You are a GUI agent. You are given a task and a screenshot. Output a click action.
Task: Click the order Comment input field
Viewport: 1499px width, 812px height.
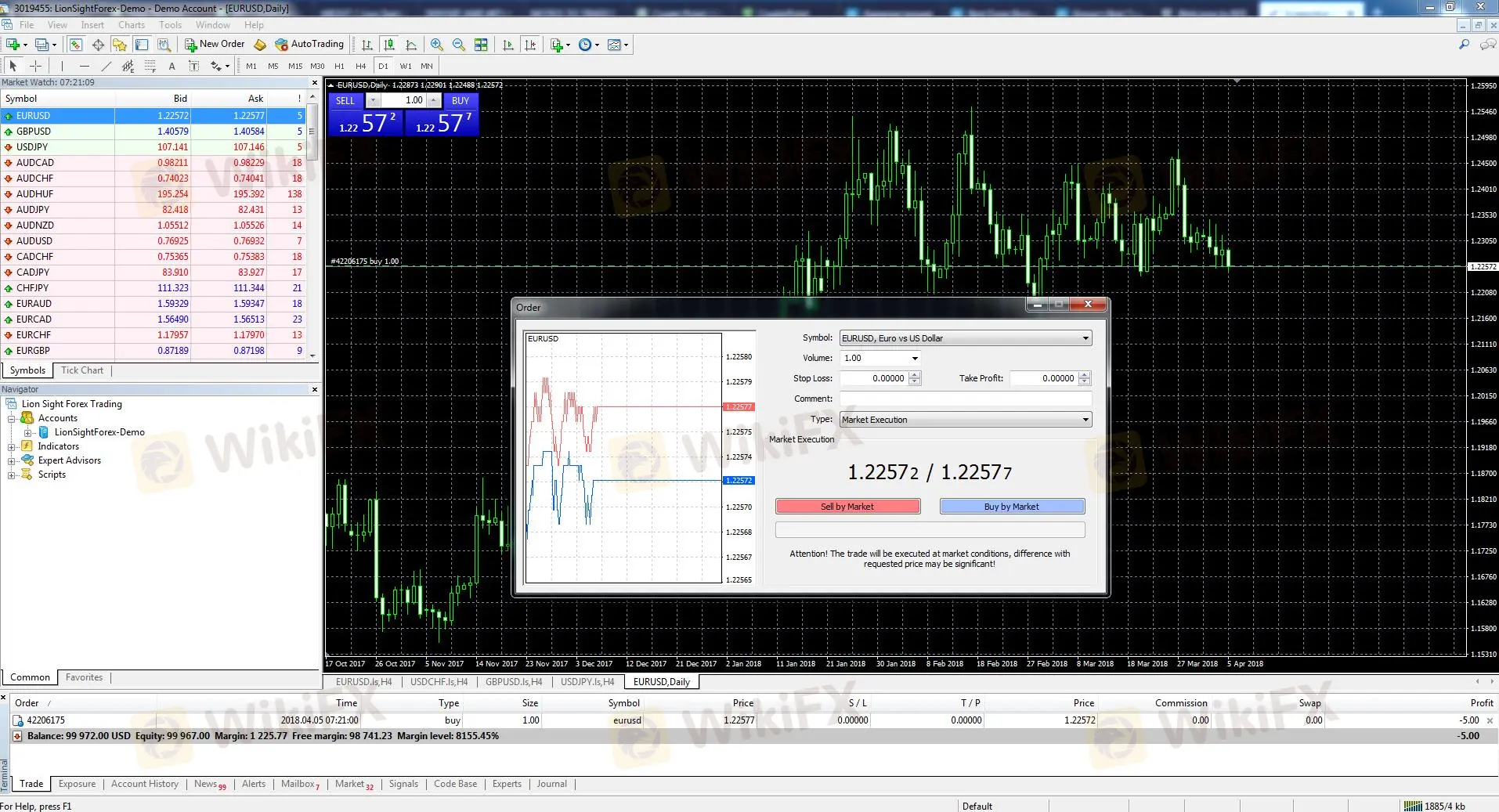pos(965,399)
